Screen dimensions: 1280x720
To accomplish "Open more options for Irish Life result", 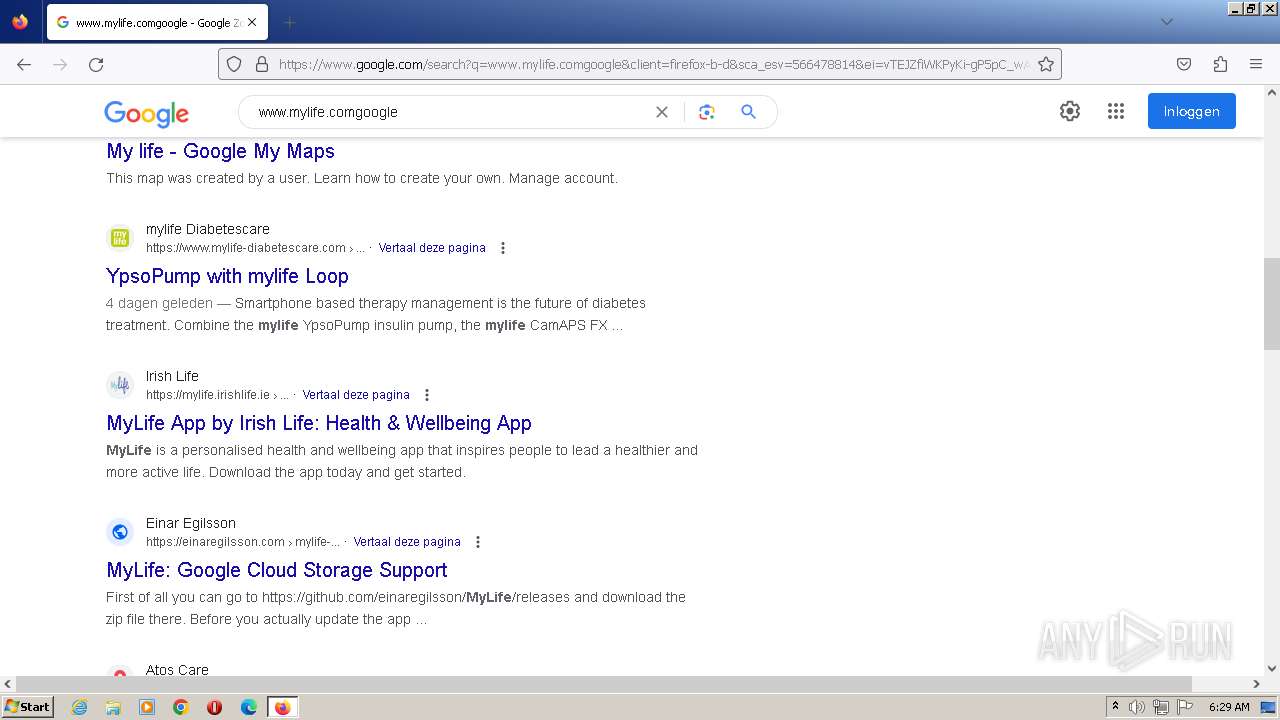I will [427, 395].
